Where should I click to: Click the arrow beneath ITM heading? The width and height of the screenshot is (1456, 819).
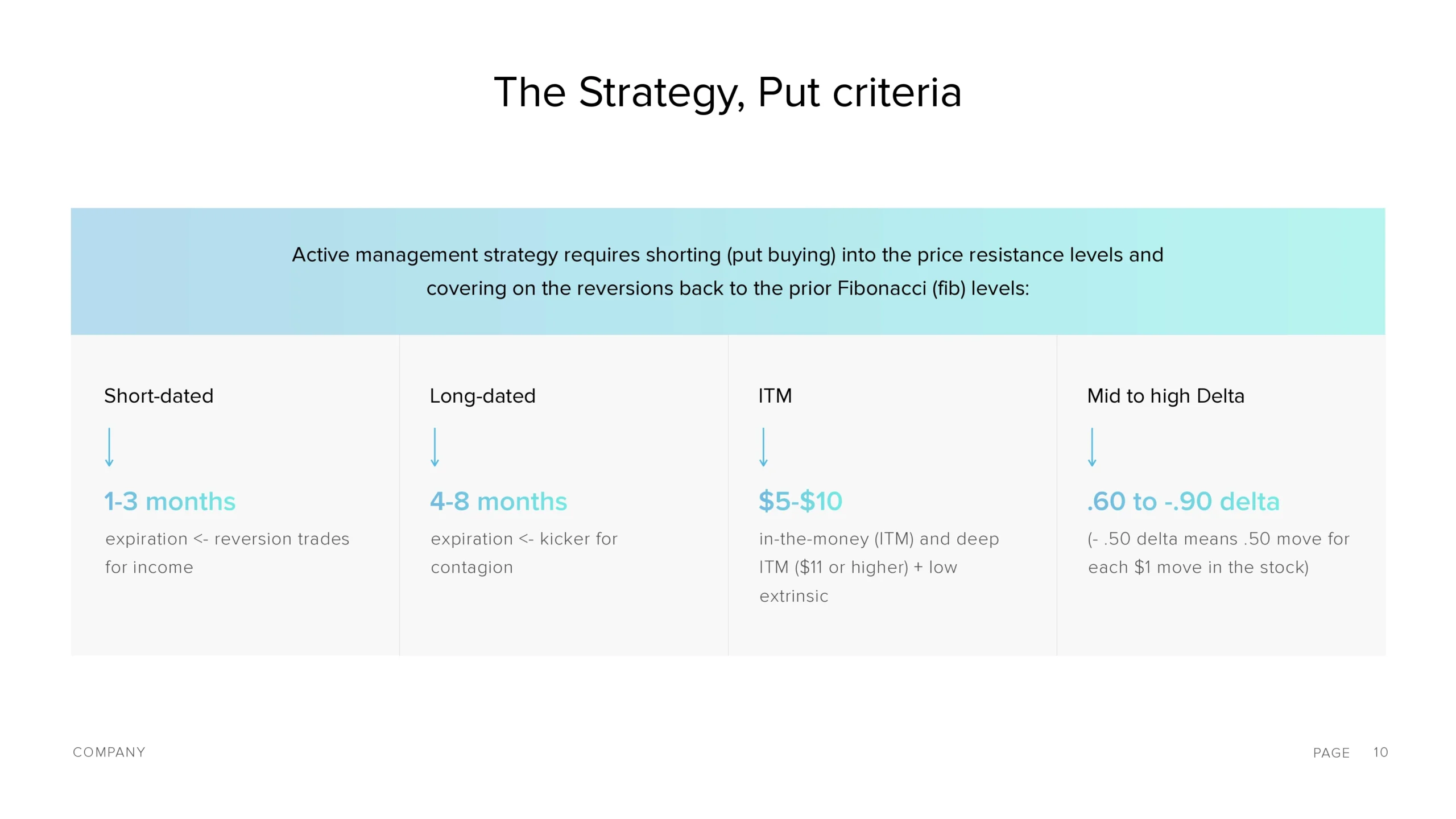763,447
